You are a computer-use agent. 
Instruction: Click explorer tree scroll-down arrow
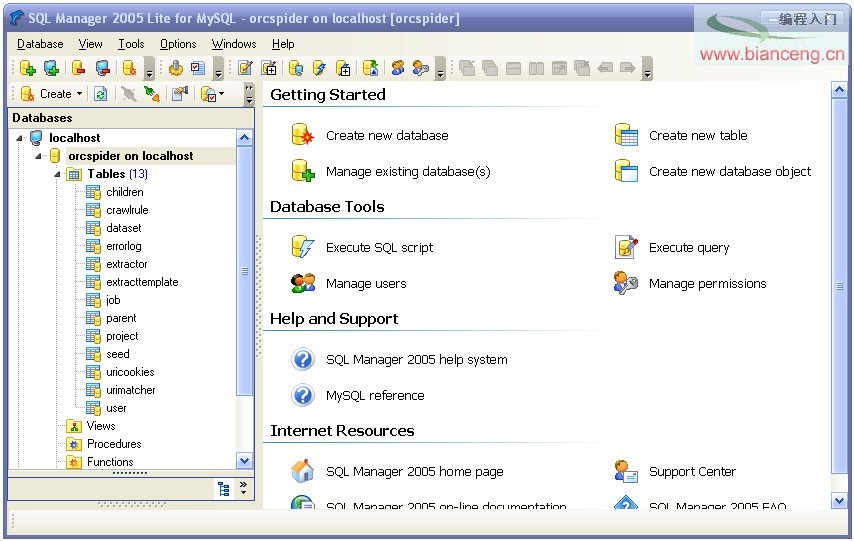click(245, 461)
